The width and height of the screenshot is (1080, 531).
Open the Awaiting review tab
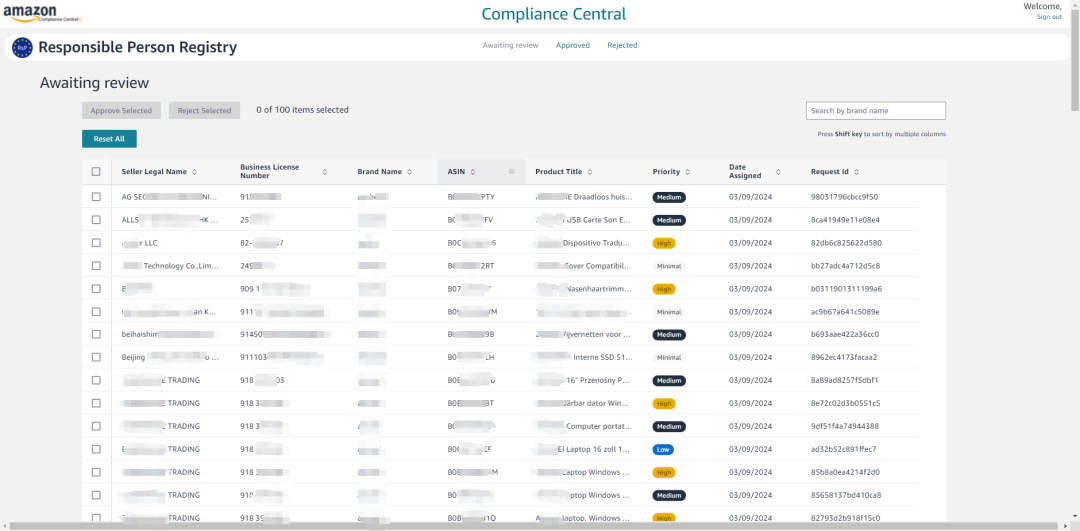[510, 45]
